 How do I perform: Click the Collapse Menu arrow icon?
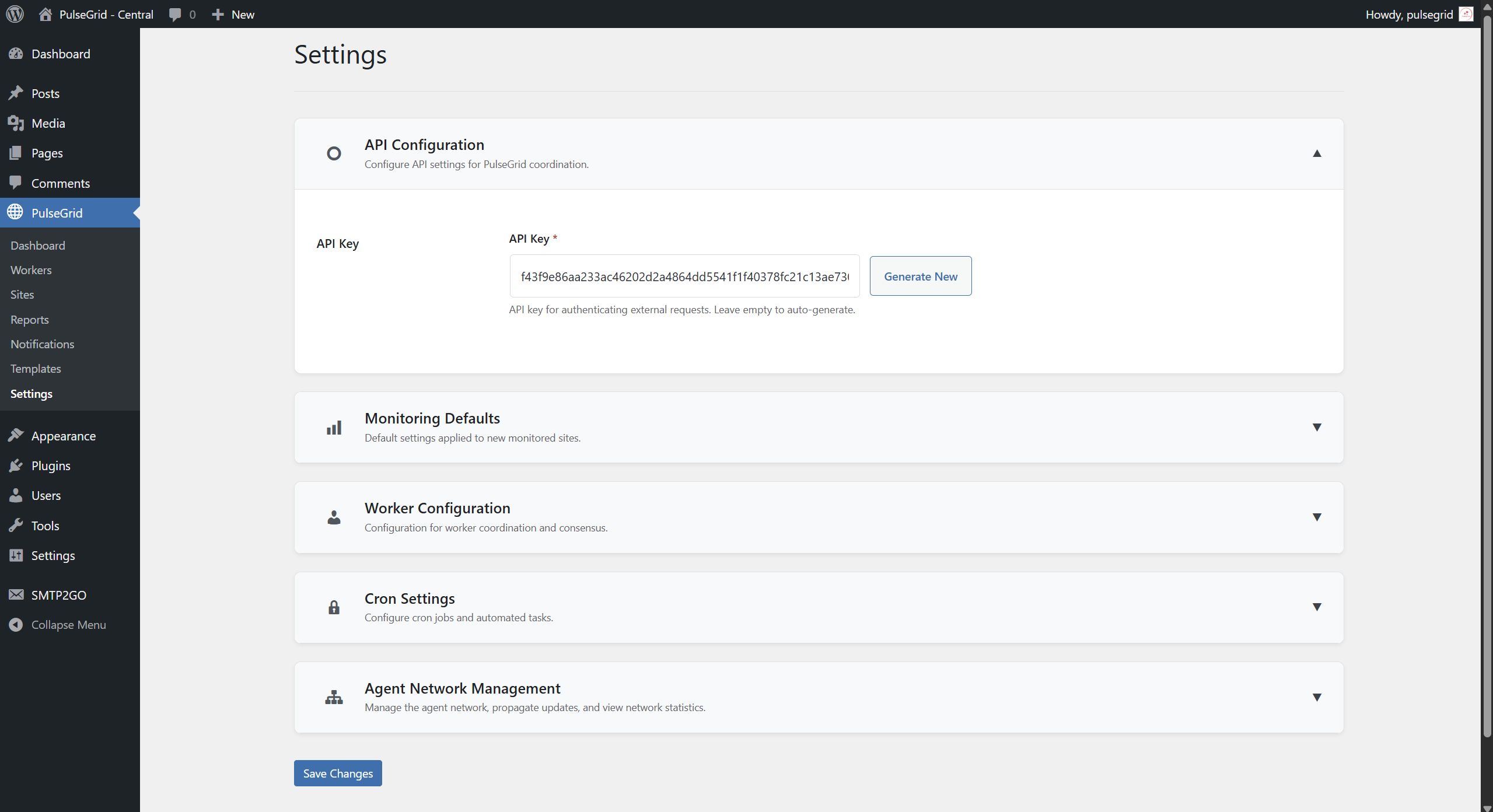pyautogui.click(x=16, y=625)
